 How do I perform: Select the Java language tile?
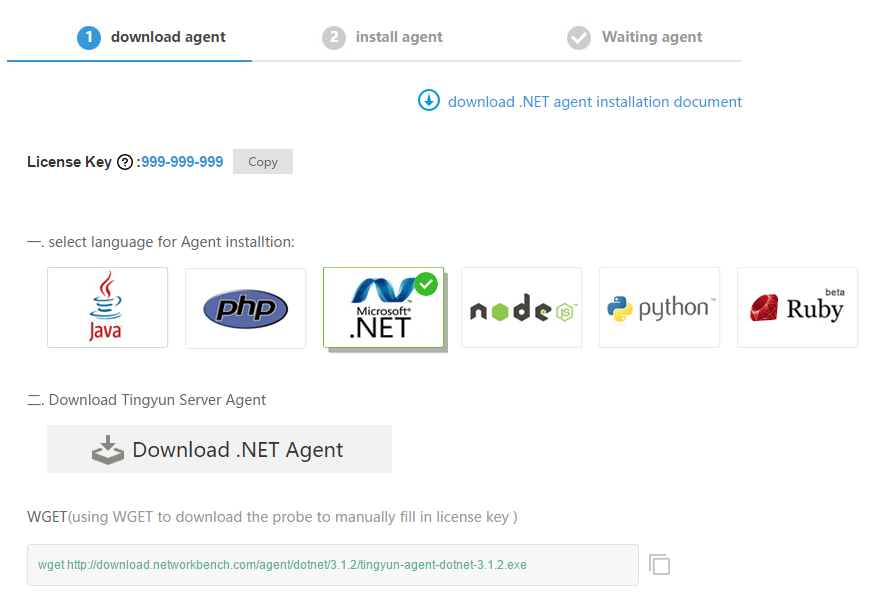(x=107, y=308)
